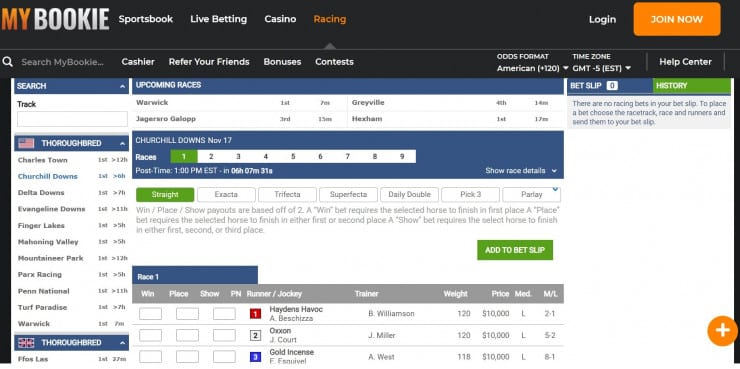Click the Track search input field
740x369 pixels.
click(x=72, y=119)
